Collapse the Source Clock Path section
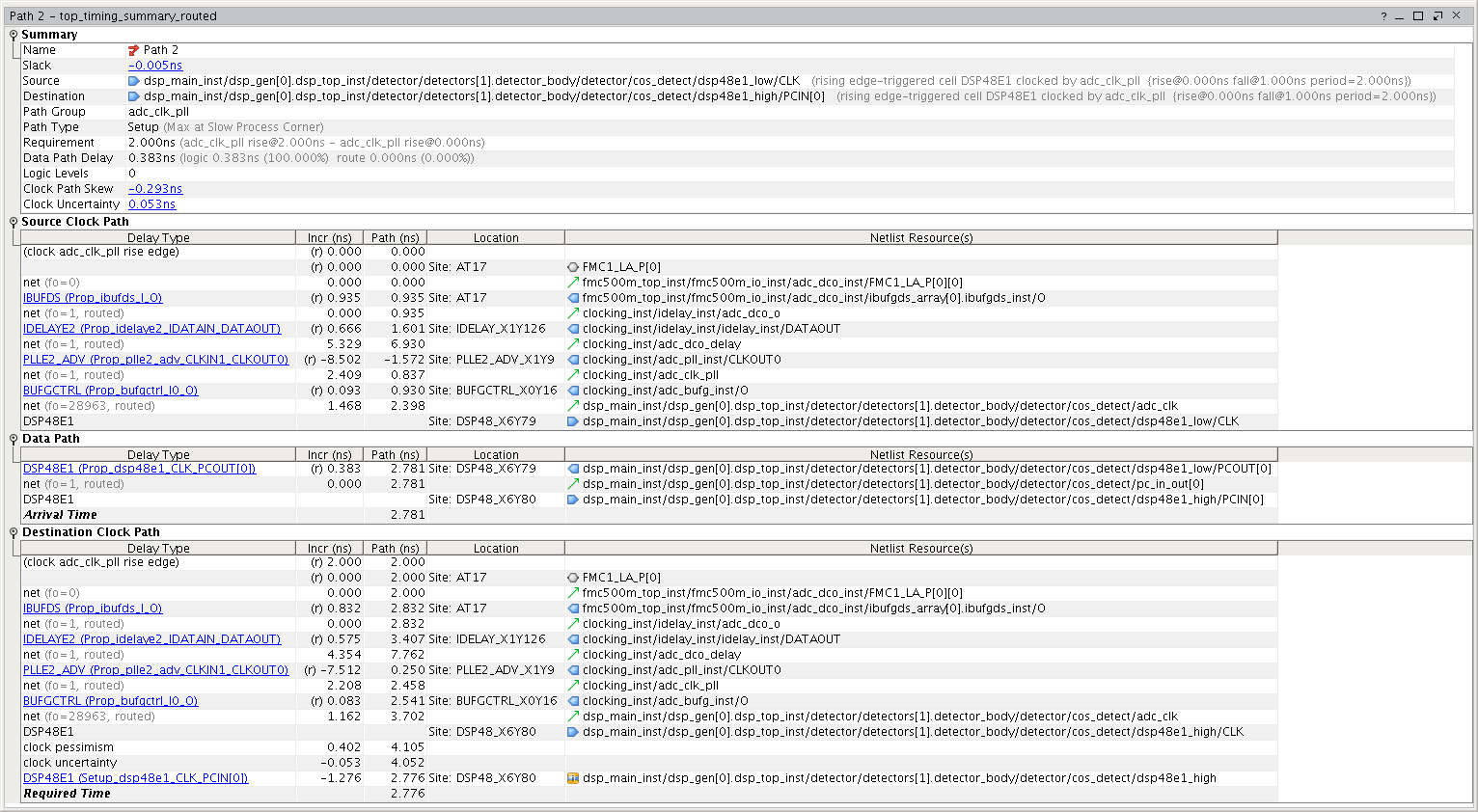 coord(14,222)
